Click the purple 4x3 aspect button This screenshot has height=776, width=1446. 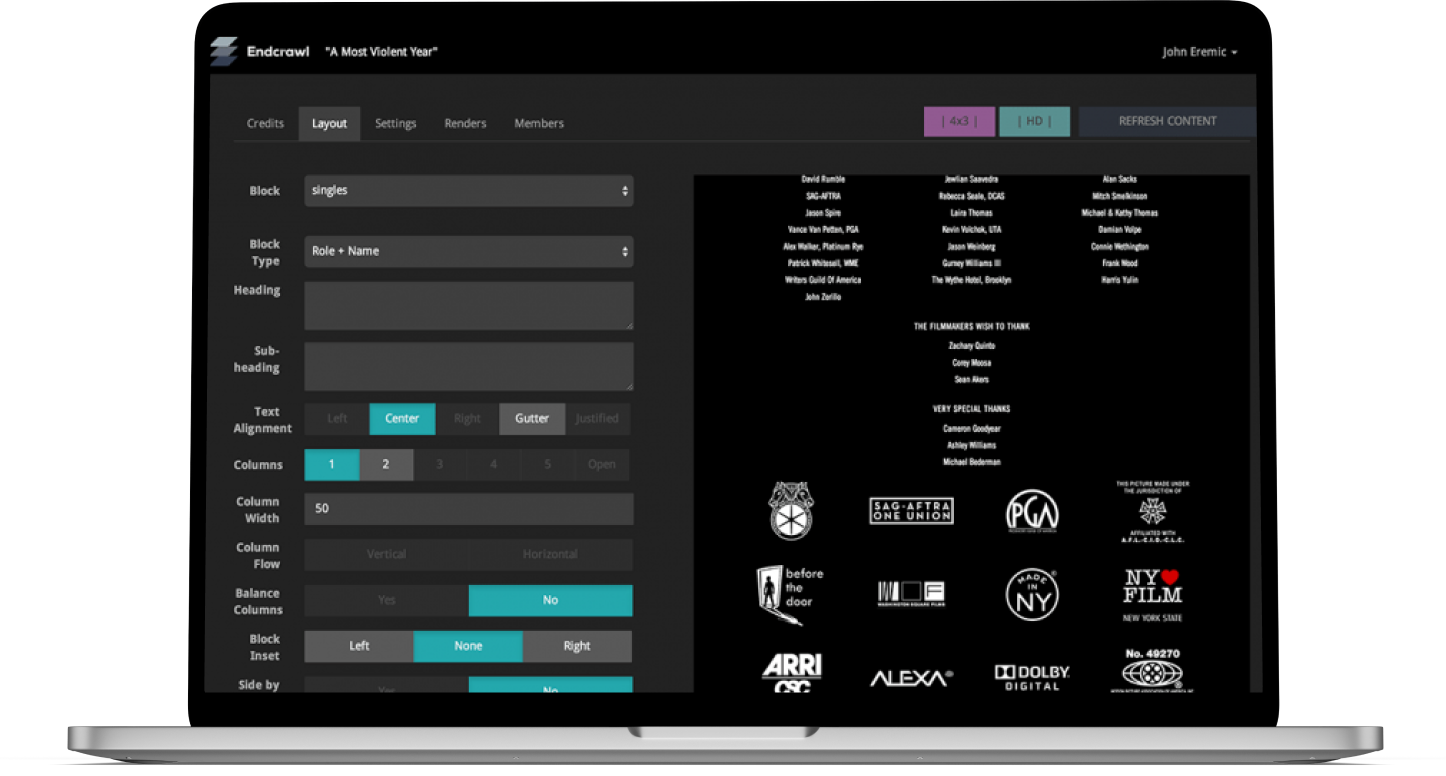coord(959,121)
